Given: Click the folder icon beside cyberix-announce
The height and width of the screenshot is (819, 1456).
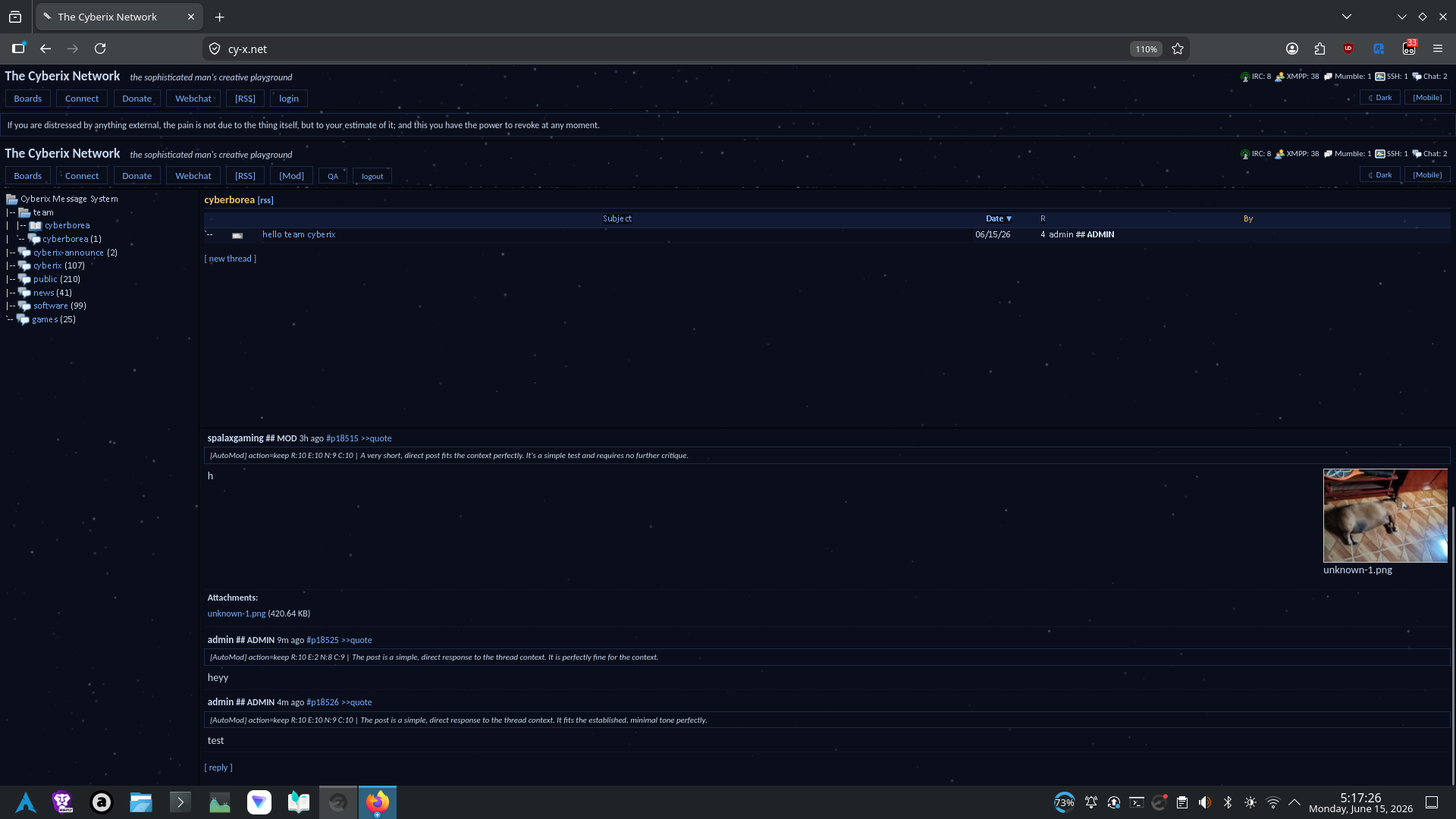Looking at the screenshot, I should 24,253.
